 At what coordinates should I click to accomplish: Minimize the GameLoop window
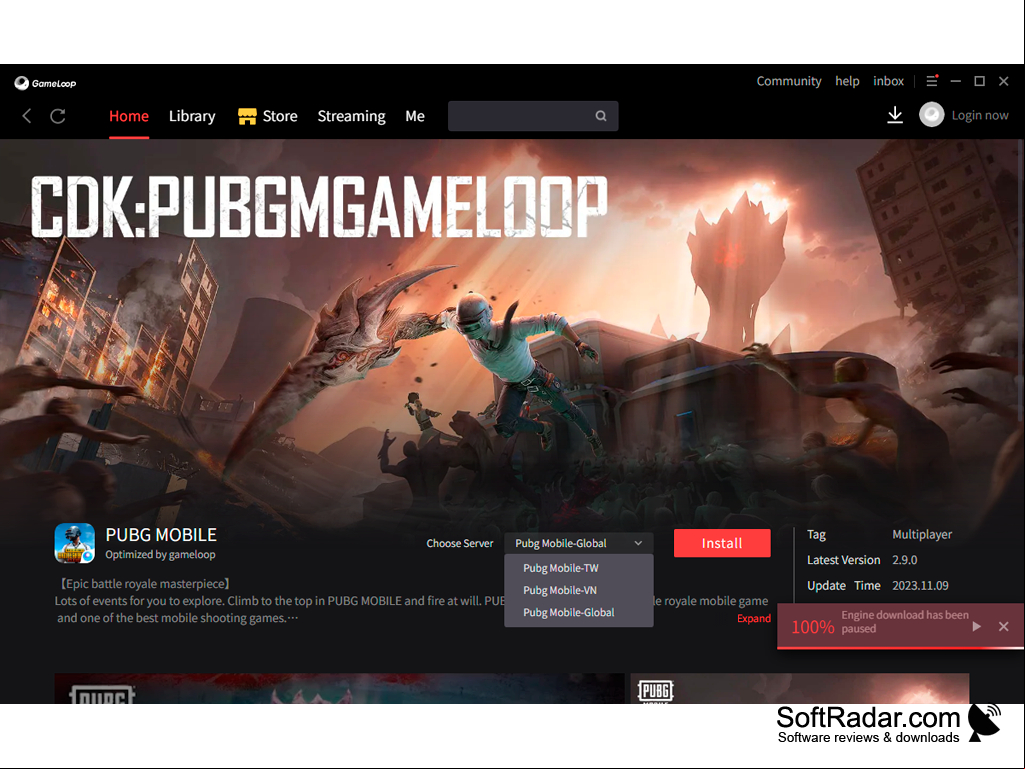pos(956,81)
